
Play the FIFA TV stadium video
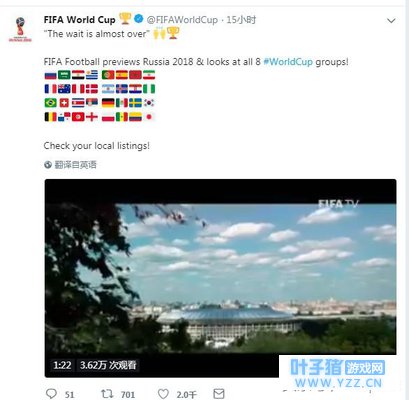click(x=220, y=278)
